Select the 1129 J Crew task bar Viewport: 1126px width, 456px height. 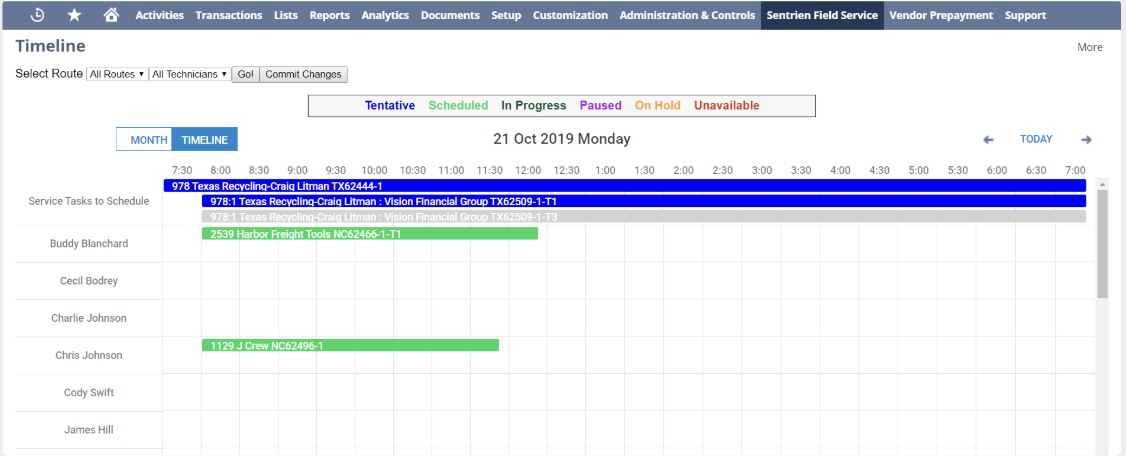coord(350,346)
